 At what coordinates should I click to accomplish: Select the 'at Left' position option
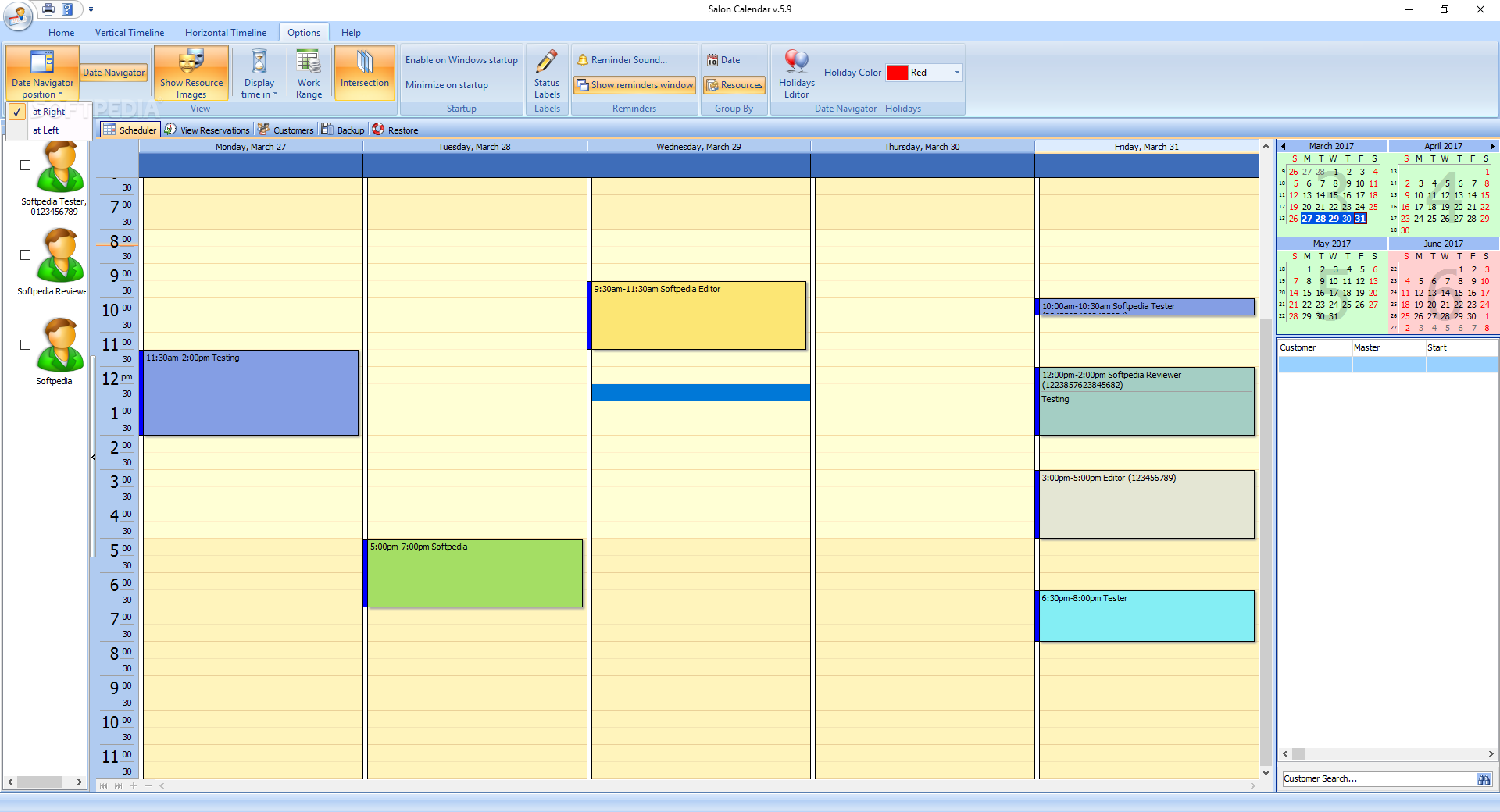(48, 130)
